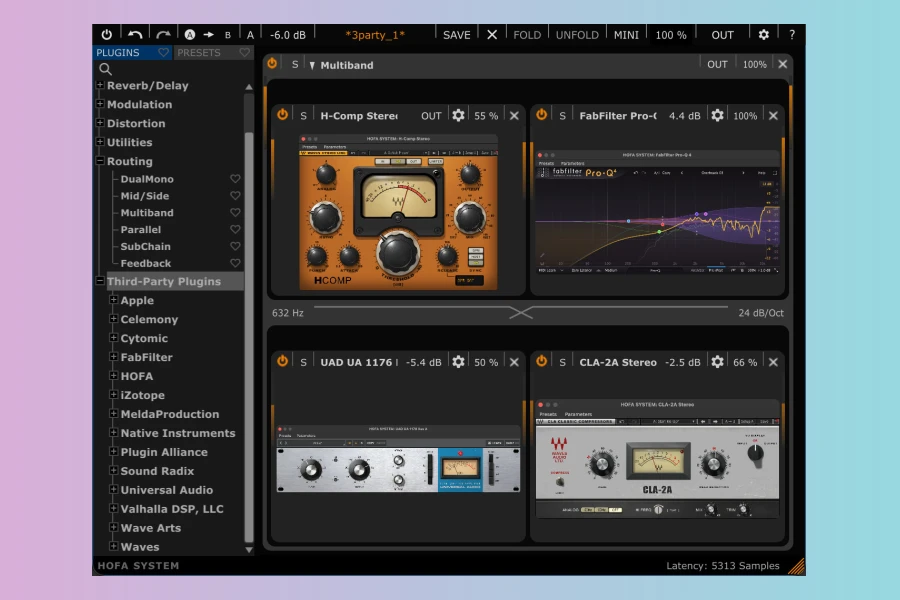Click heart icon on PRESETS tab
900x600 pixels.
click(x=245, y=52)
